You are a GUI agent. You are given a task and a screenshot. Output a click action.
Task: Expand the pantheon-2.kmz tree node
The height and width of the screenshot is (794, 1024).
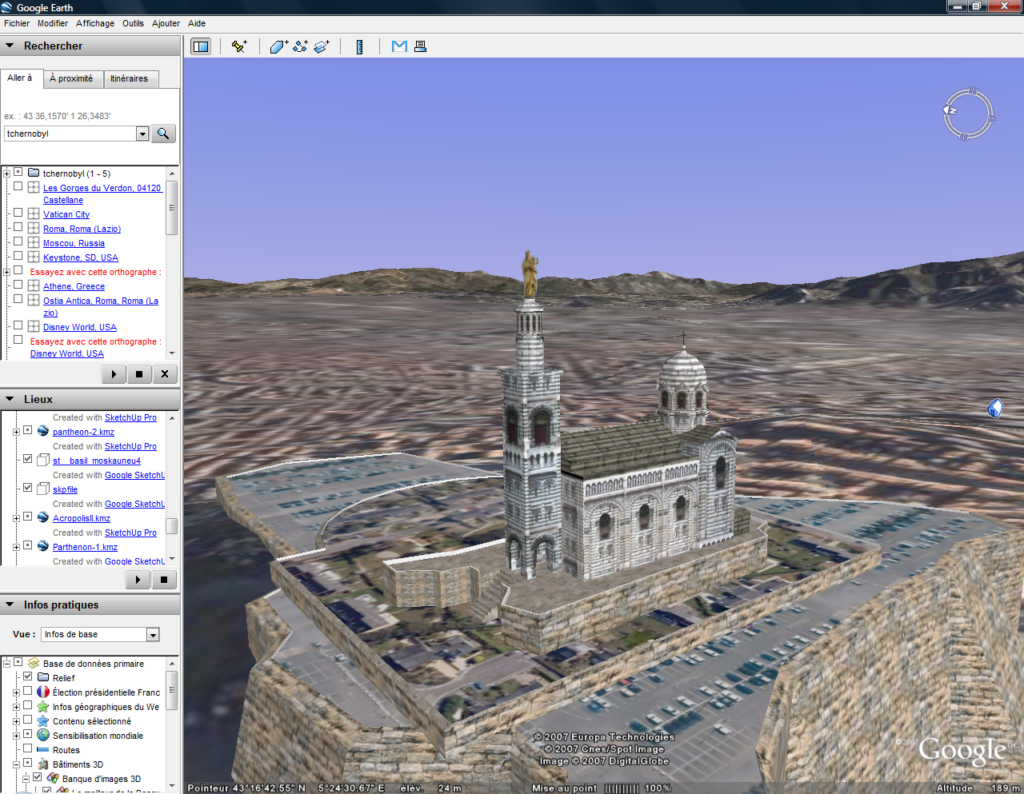click(x=16, y=432)
